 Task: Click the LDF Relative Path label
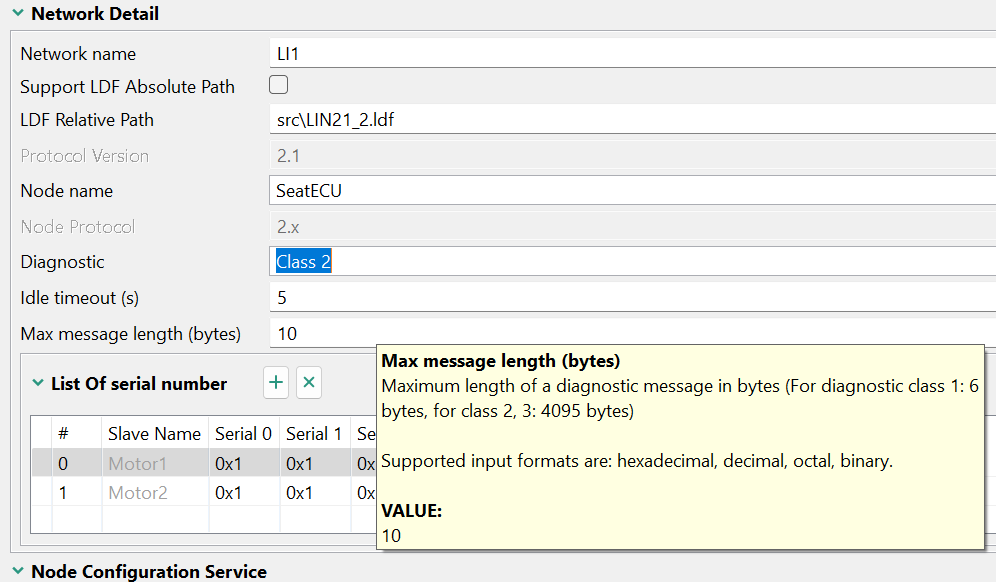[87, 119]
